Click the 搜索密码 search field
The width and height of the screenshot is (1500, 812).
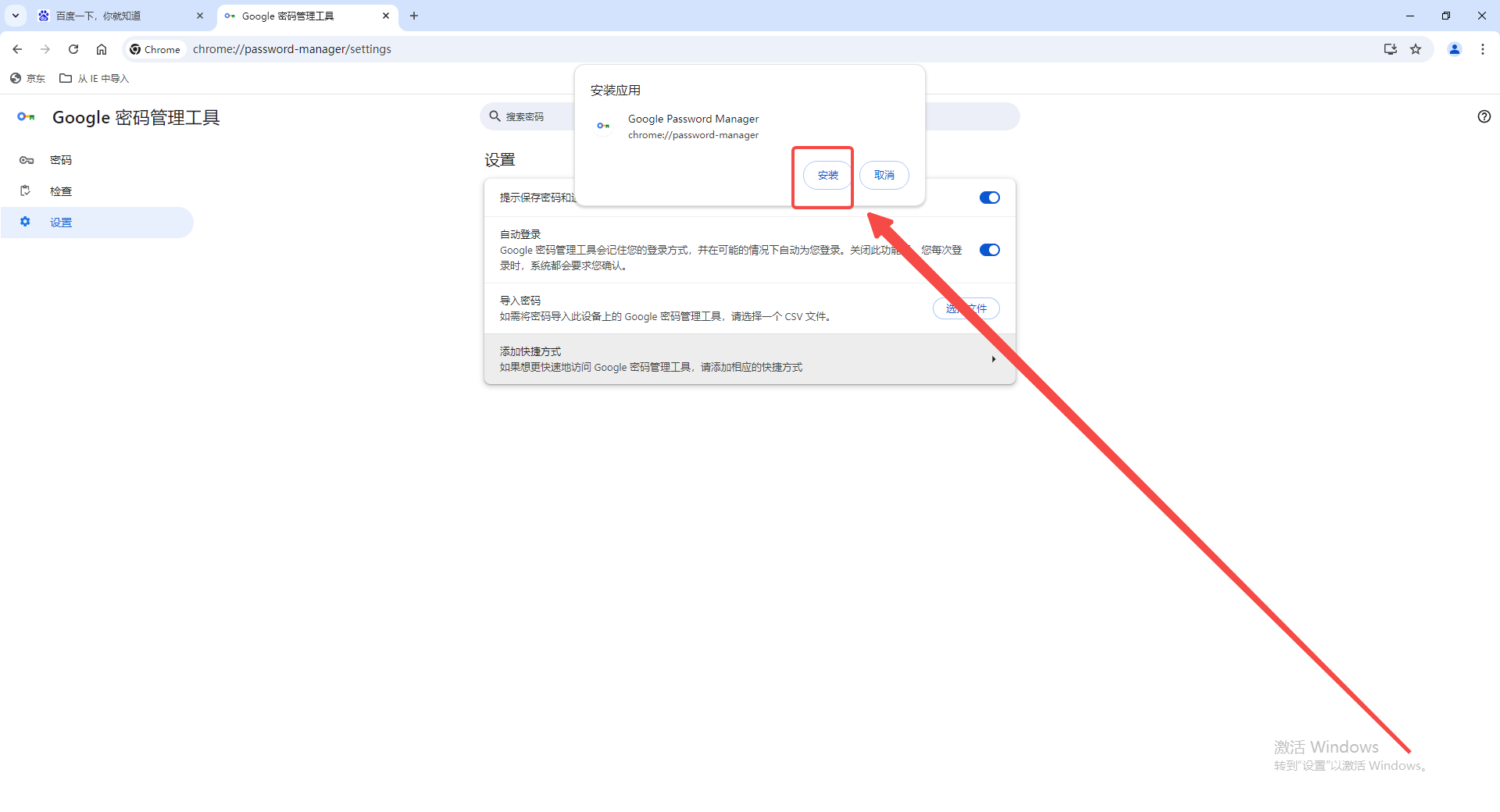[750, 116]
